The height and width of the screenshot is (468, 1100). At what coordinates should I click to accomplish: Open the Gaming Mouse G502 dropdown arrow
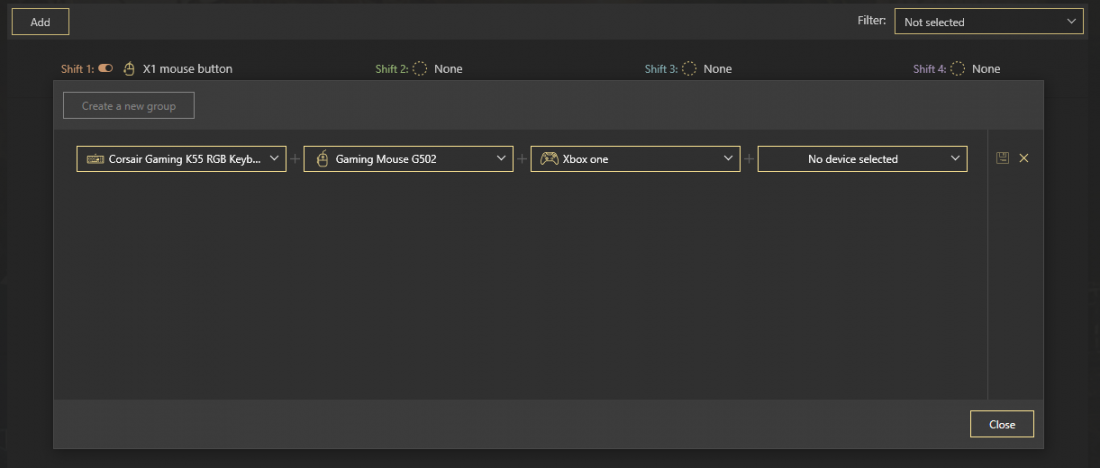click(501, 158)
